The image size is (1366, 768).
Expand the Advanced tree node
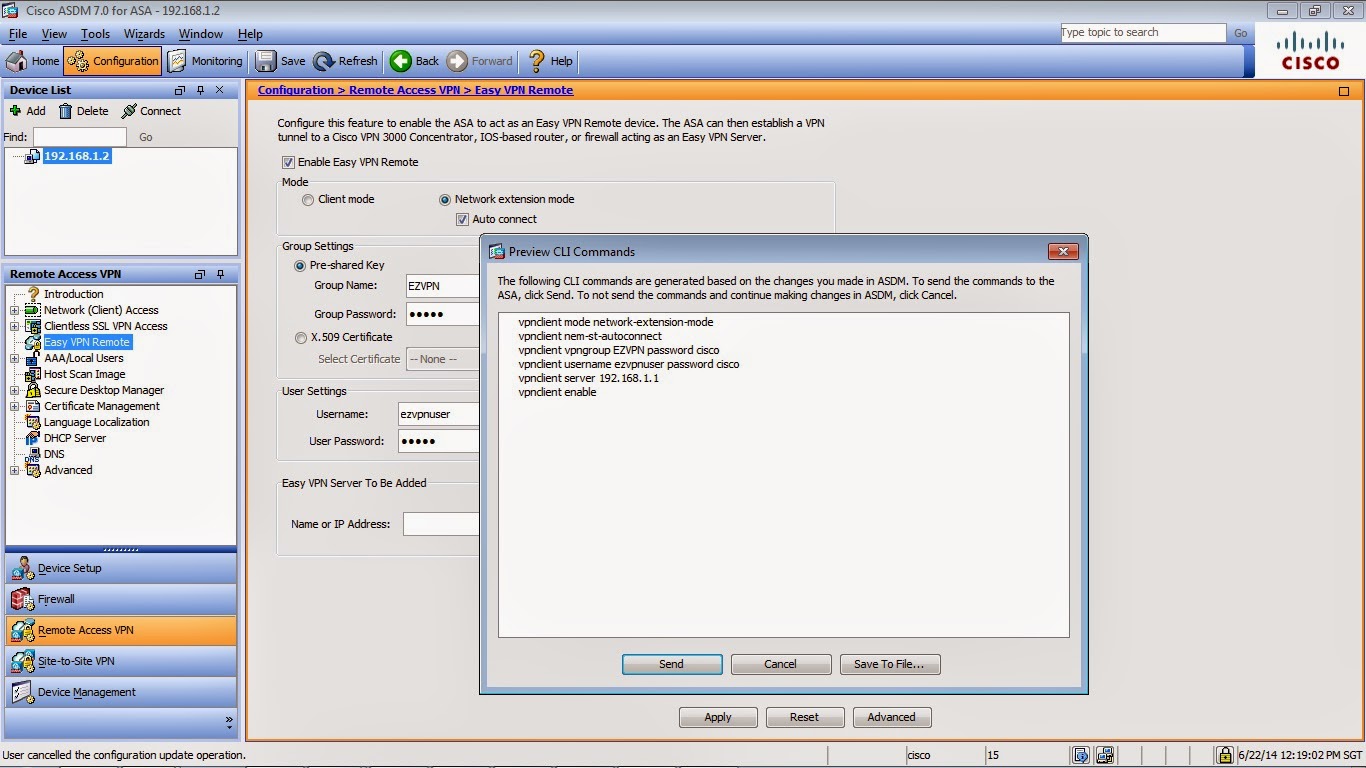[15, 470]
